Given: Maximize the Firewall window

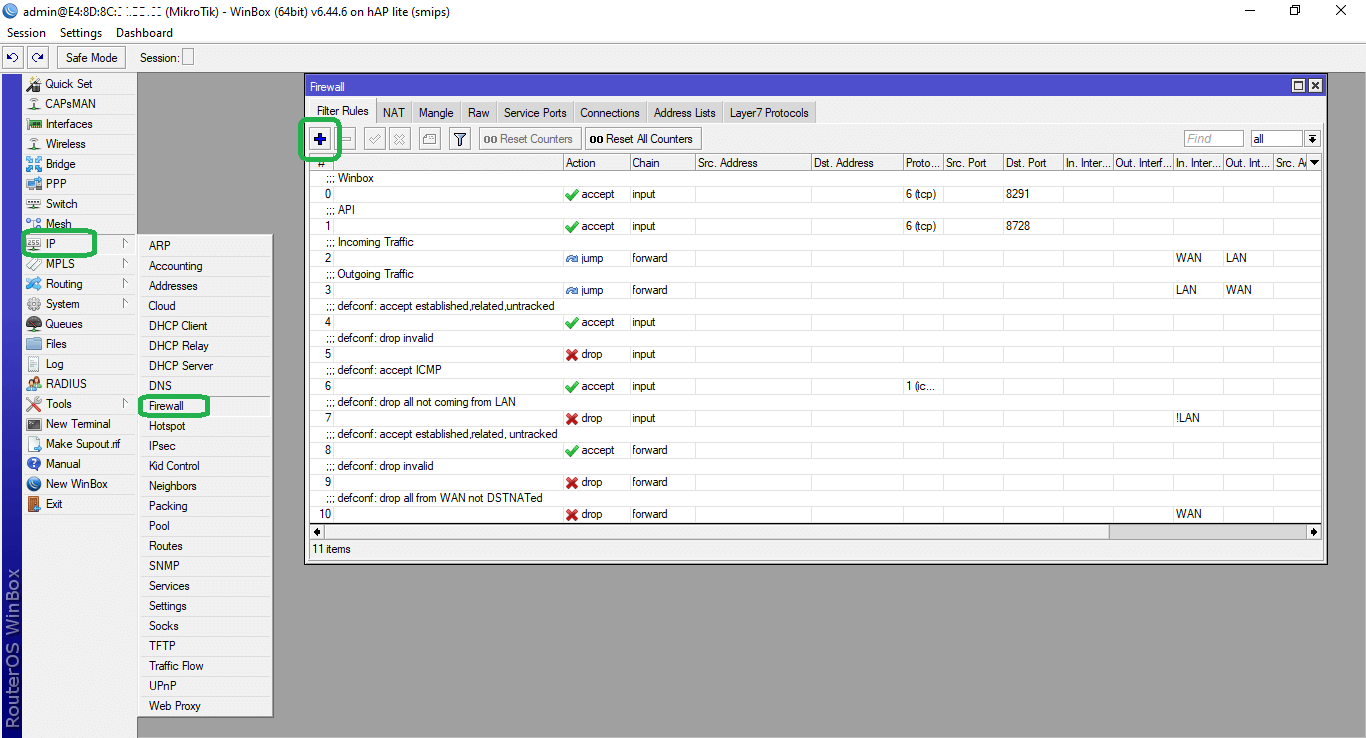Looking at the screenshot, I should coord(1299,86).
